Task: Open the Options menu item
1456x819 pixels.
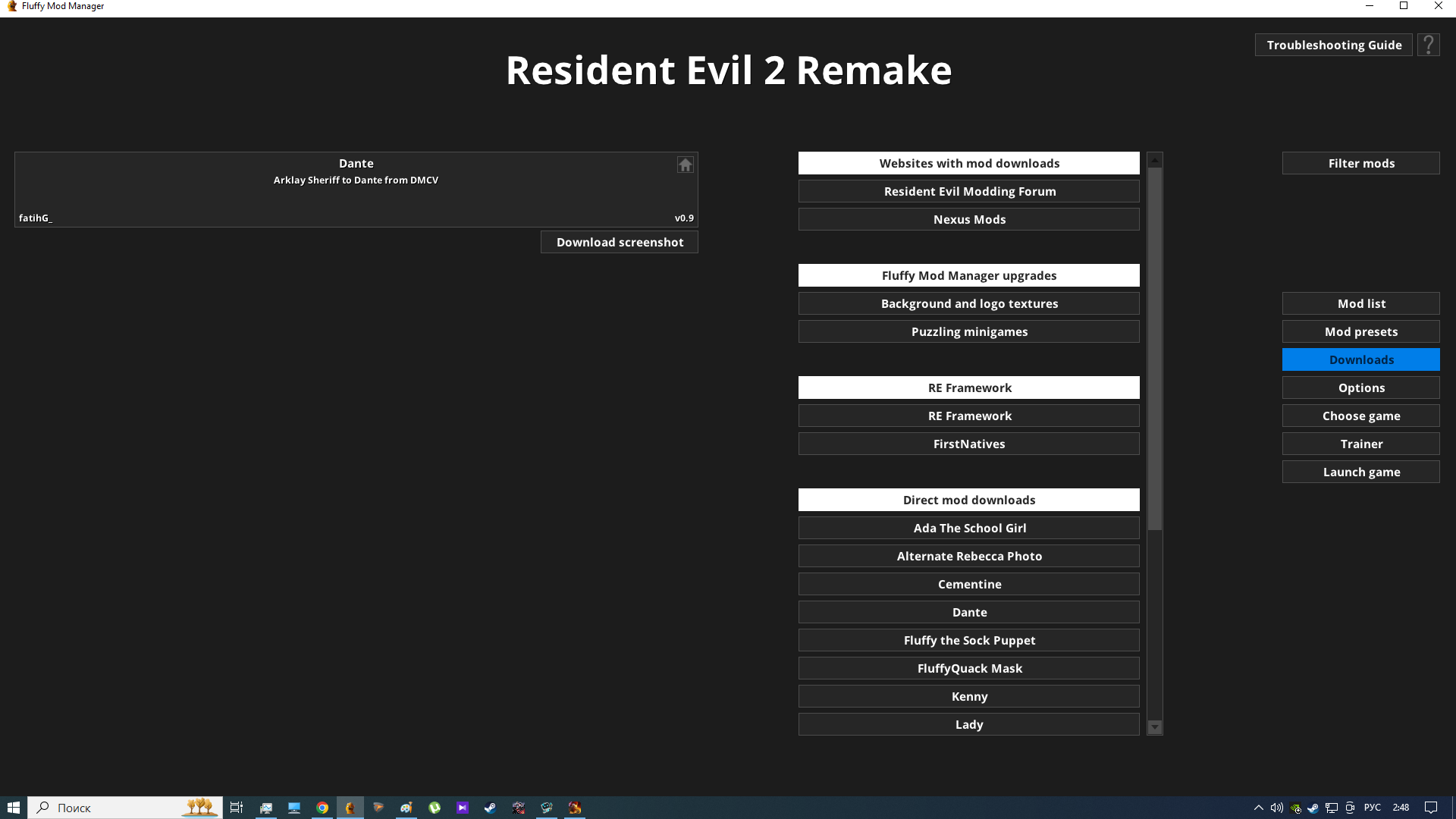Action: pos(1360,388)
